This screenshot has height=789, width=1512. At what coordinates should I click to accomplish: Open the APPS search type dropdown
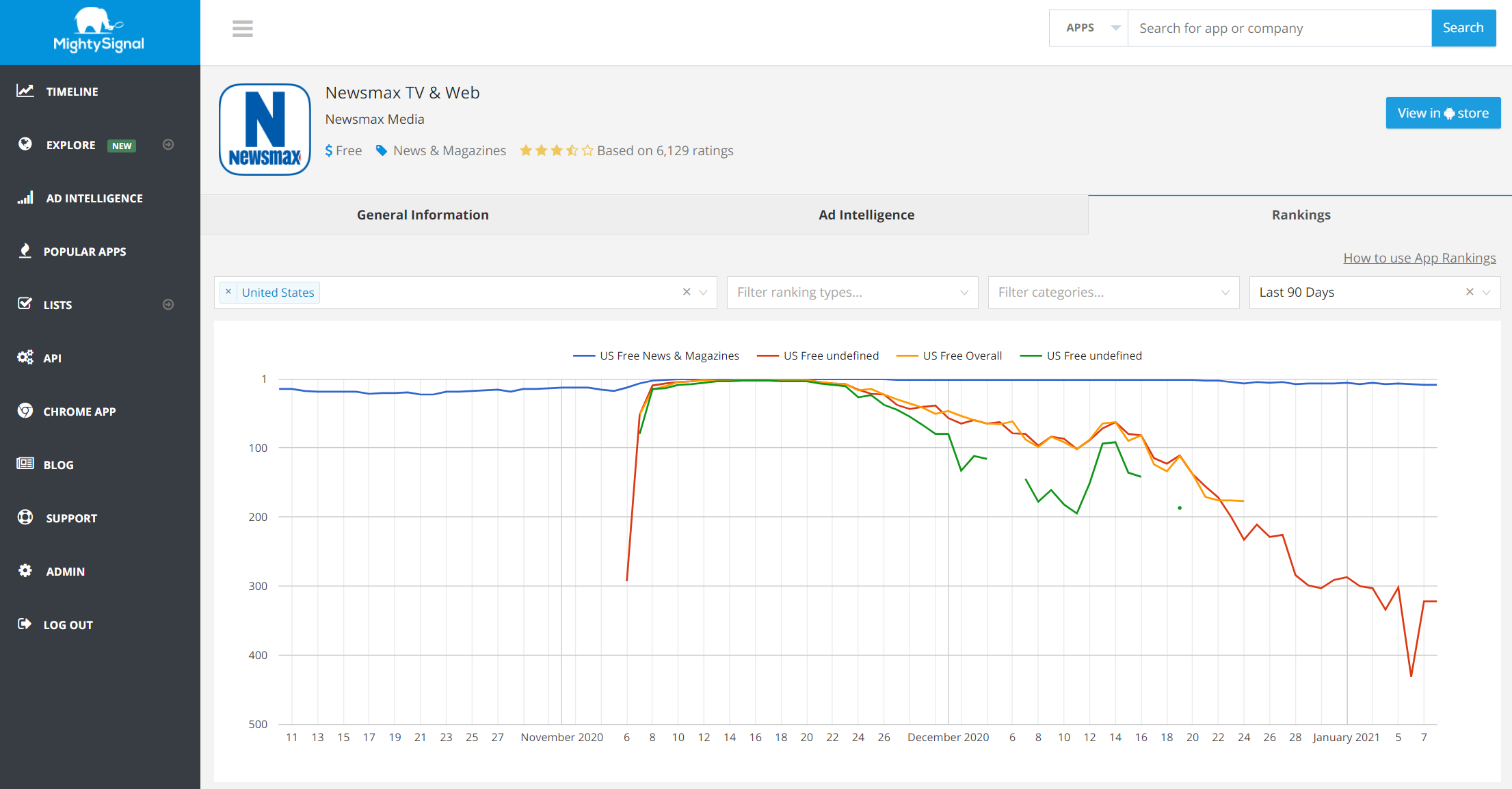(1089, 28)
